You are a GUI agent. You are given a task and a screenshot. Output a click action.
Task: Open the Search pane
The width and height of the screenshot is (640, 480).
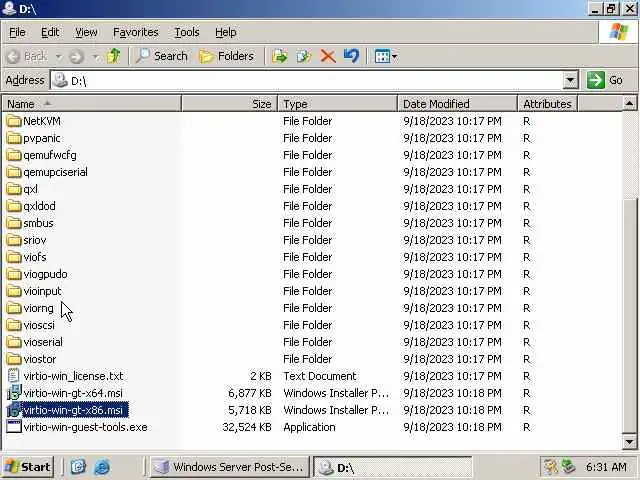click(x=162, y=56)
